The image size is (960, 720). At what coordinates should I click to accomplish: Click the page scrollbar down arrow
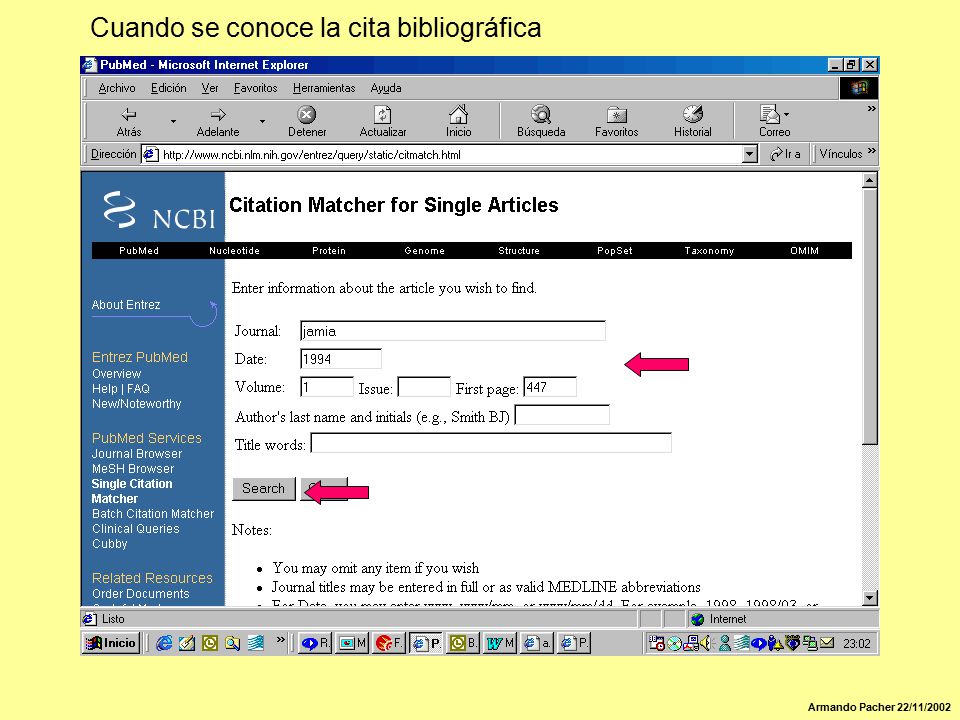coord(869,598)
